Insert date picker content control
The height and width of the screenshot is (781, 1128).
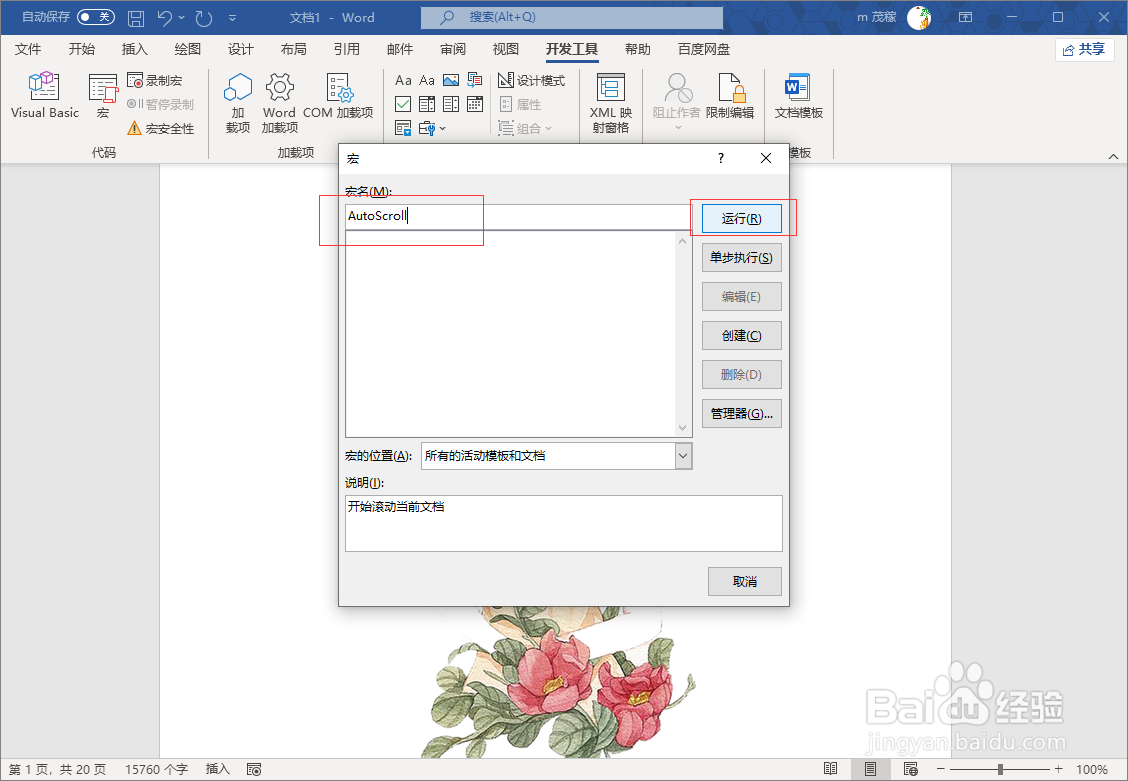pyautogui.click(x=475, y=104)
